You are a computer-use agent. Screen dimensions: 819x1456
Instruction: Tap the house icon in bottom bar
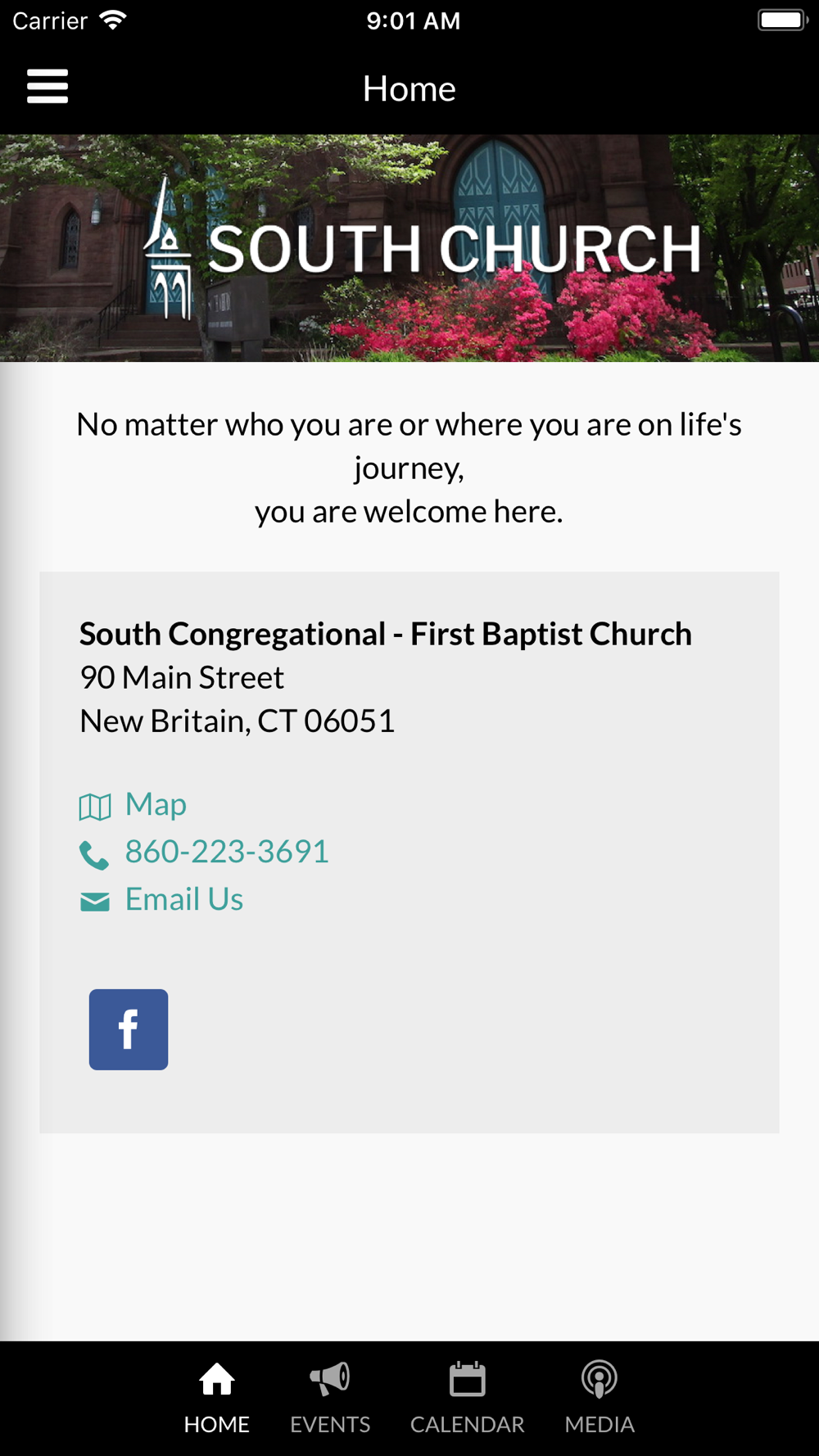click(x=217, y=1379)
